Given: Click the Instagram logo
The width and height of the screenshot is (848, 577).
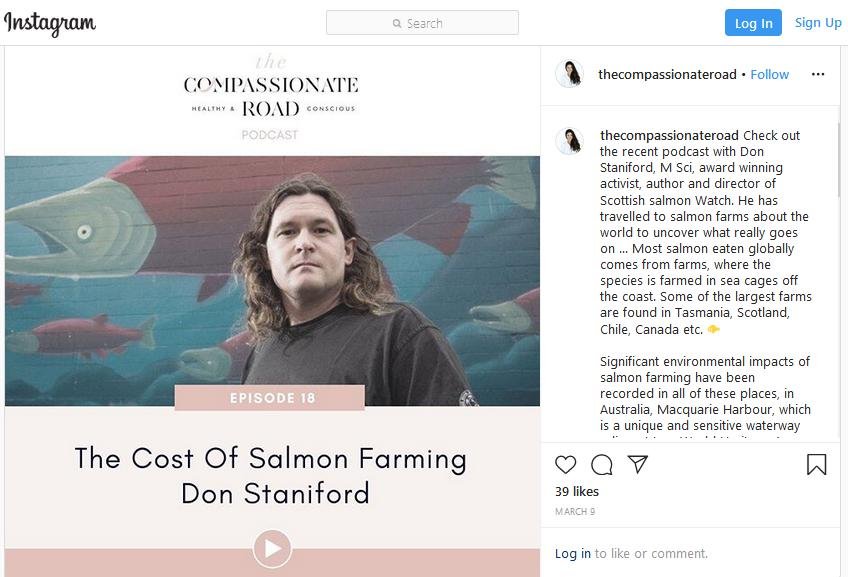Looking at the screenshot, I should click(50, 23).
